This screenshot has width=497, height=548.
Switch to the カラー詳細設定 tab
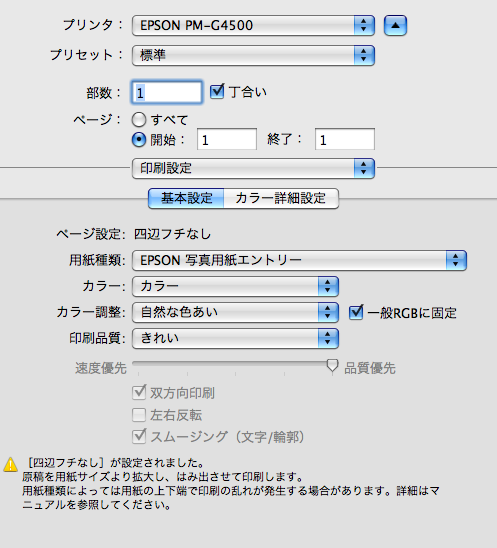click(281, 198)
